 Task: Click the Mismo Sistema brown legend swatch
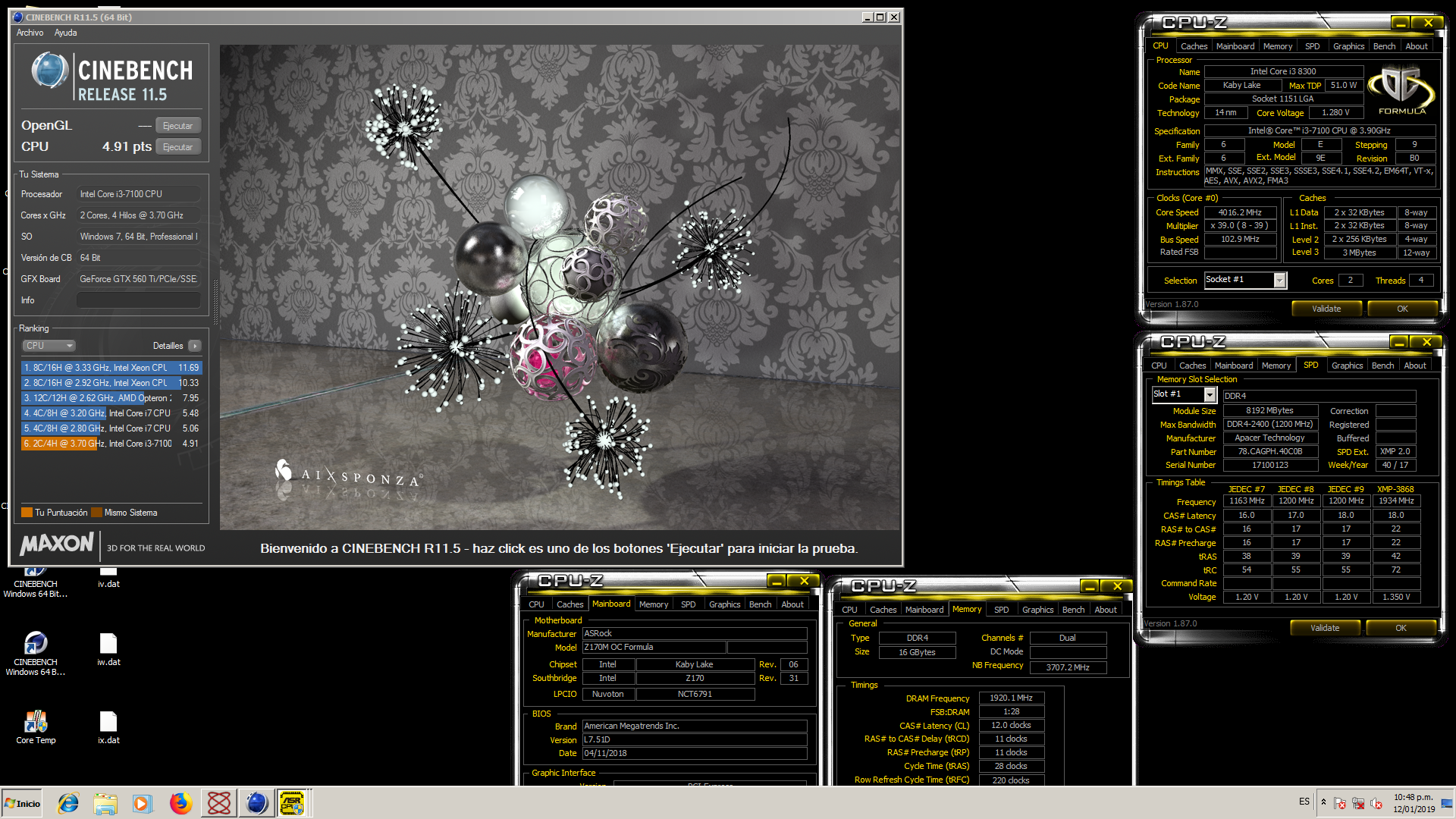pos(96,513)
